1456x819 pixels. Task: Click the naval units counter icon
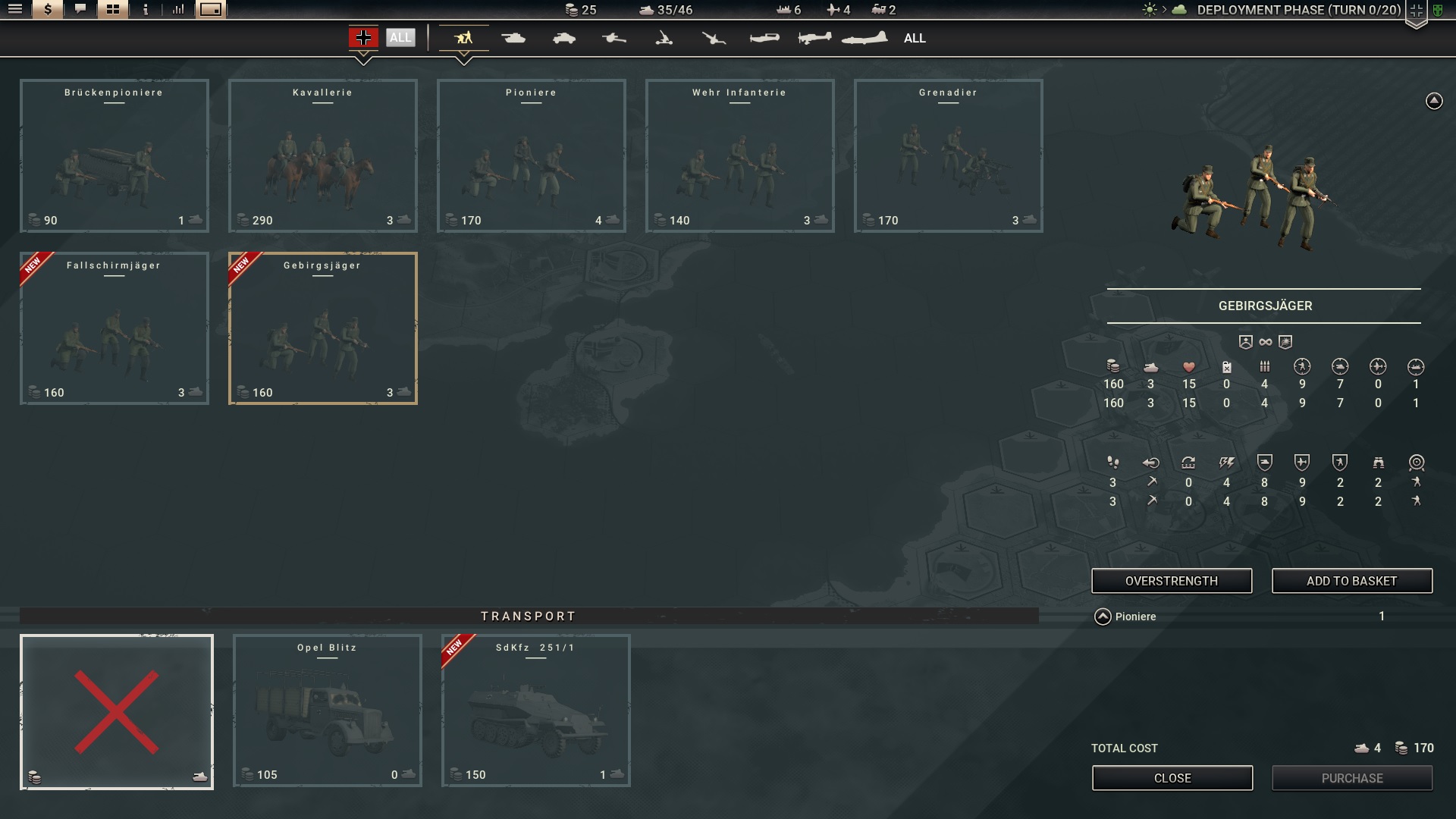[783, 10]
